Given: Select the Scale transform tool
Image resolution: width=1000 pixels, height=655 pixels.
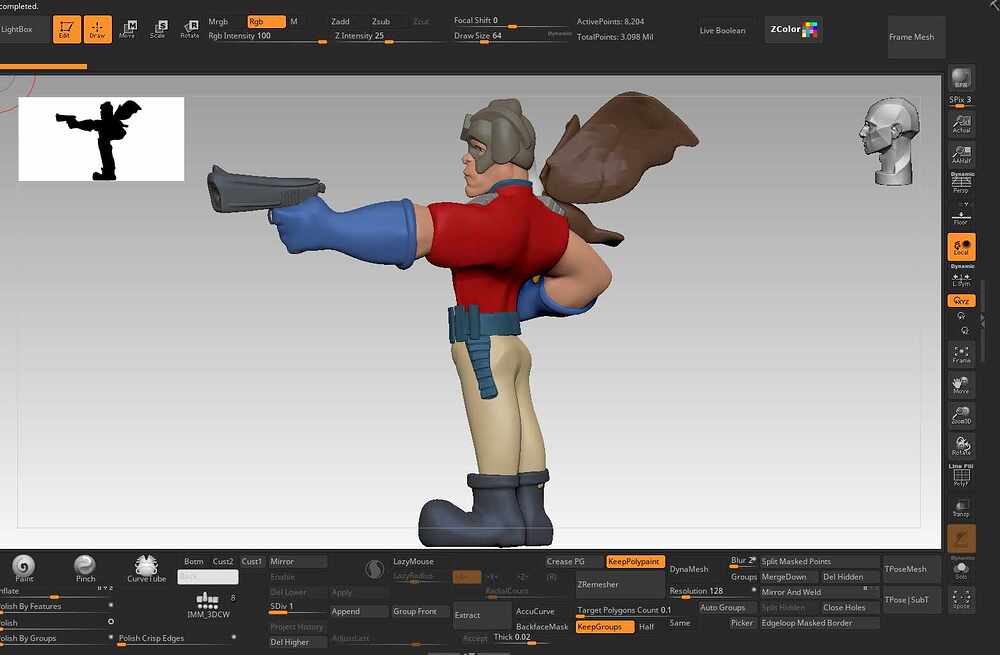Looking at the screenshot, I should [158, 29].
